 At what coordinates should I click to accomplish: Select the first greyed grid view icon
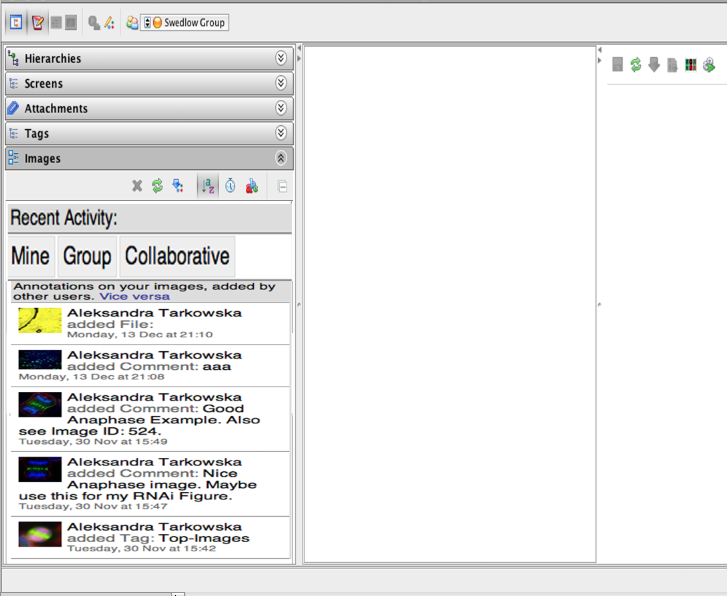click(56, 22)
